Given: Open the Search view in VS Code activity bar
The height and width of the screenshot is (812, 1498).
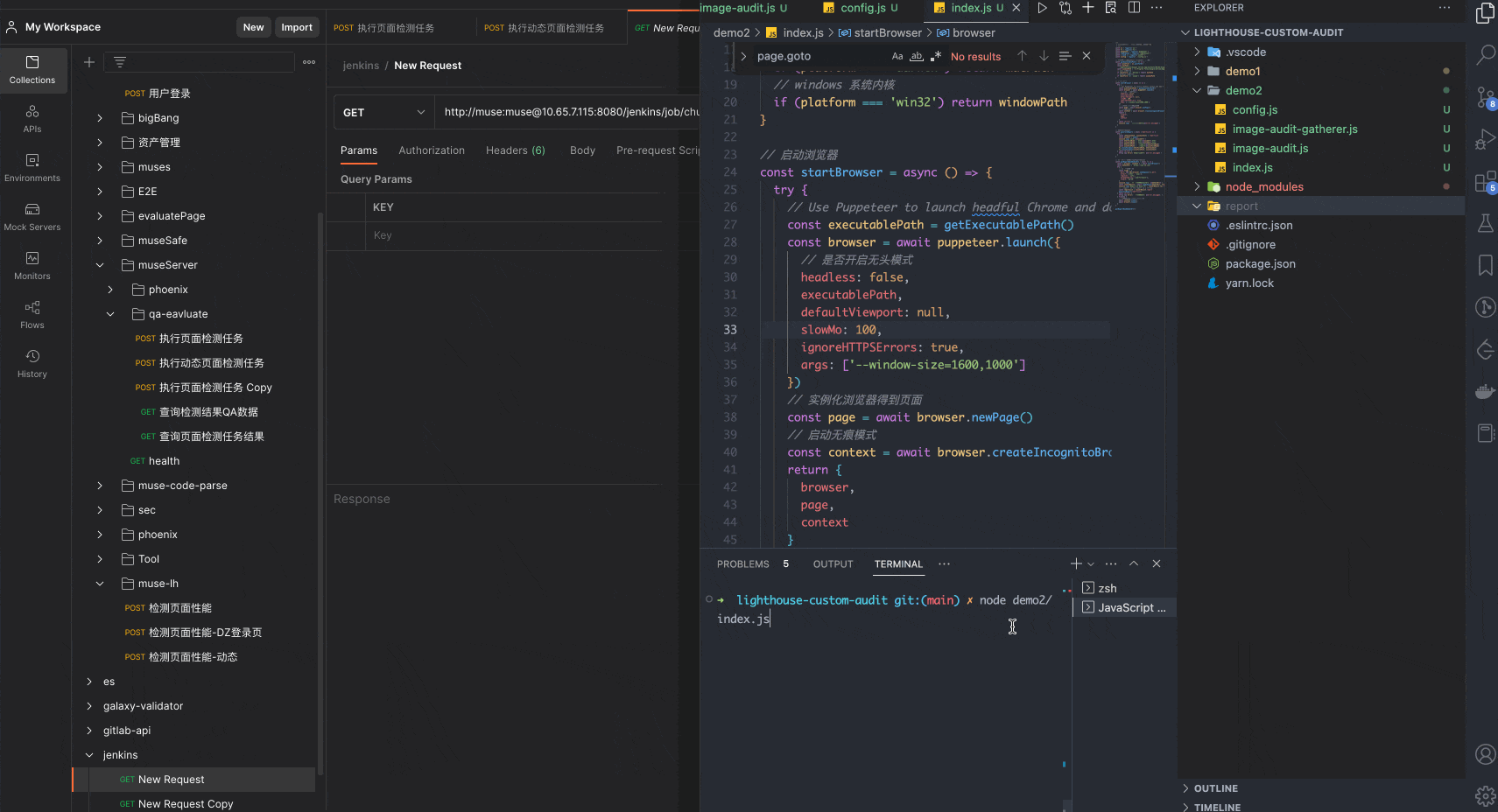Looking at the screenshot, I should click(1485, 55).
